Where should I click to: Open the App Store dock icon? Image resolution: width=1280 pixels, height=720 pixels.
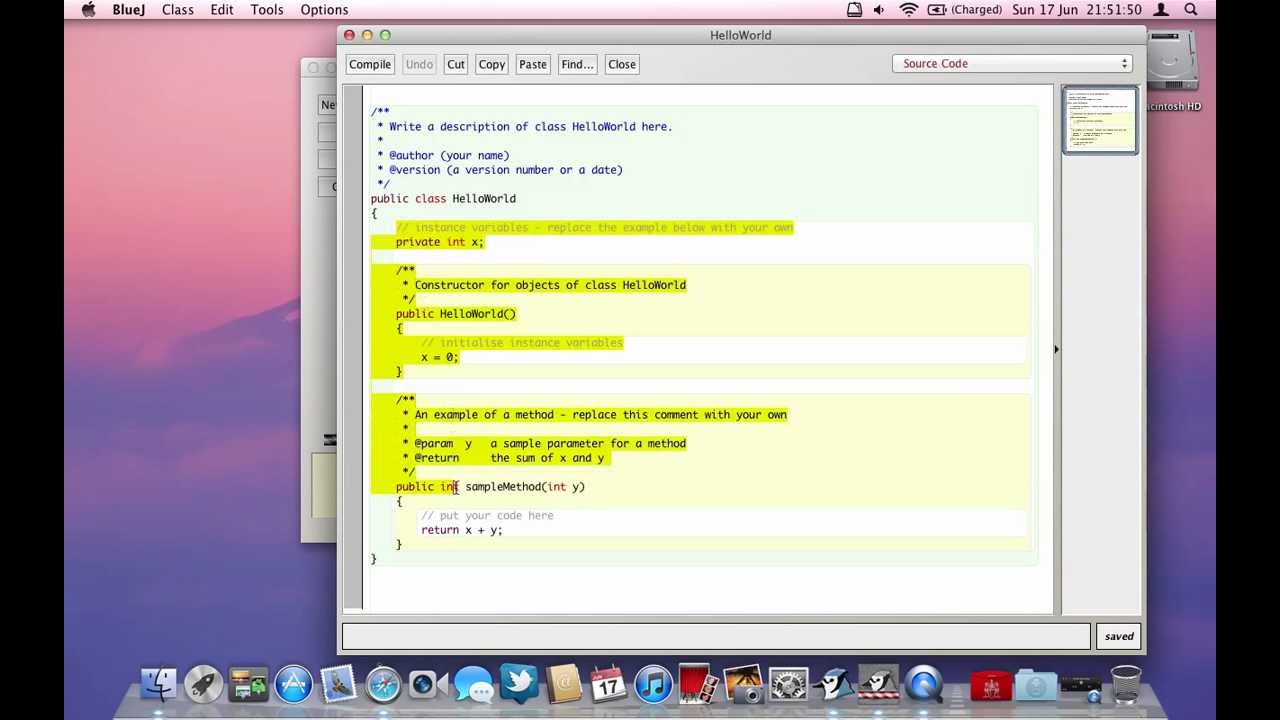pyautogui.click(x=294, y=685)
